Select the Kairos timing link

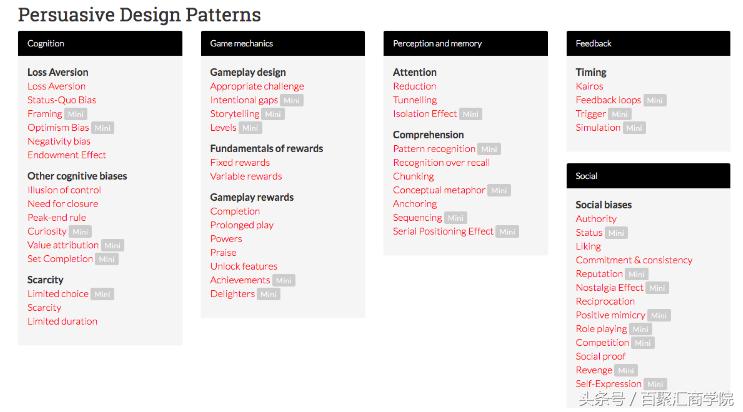click(590, 87)
